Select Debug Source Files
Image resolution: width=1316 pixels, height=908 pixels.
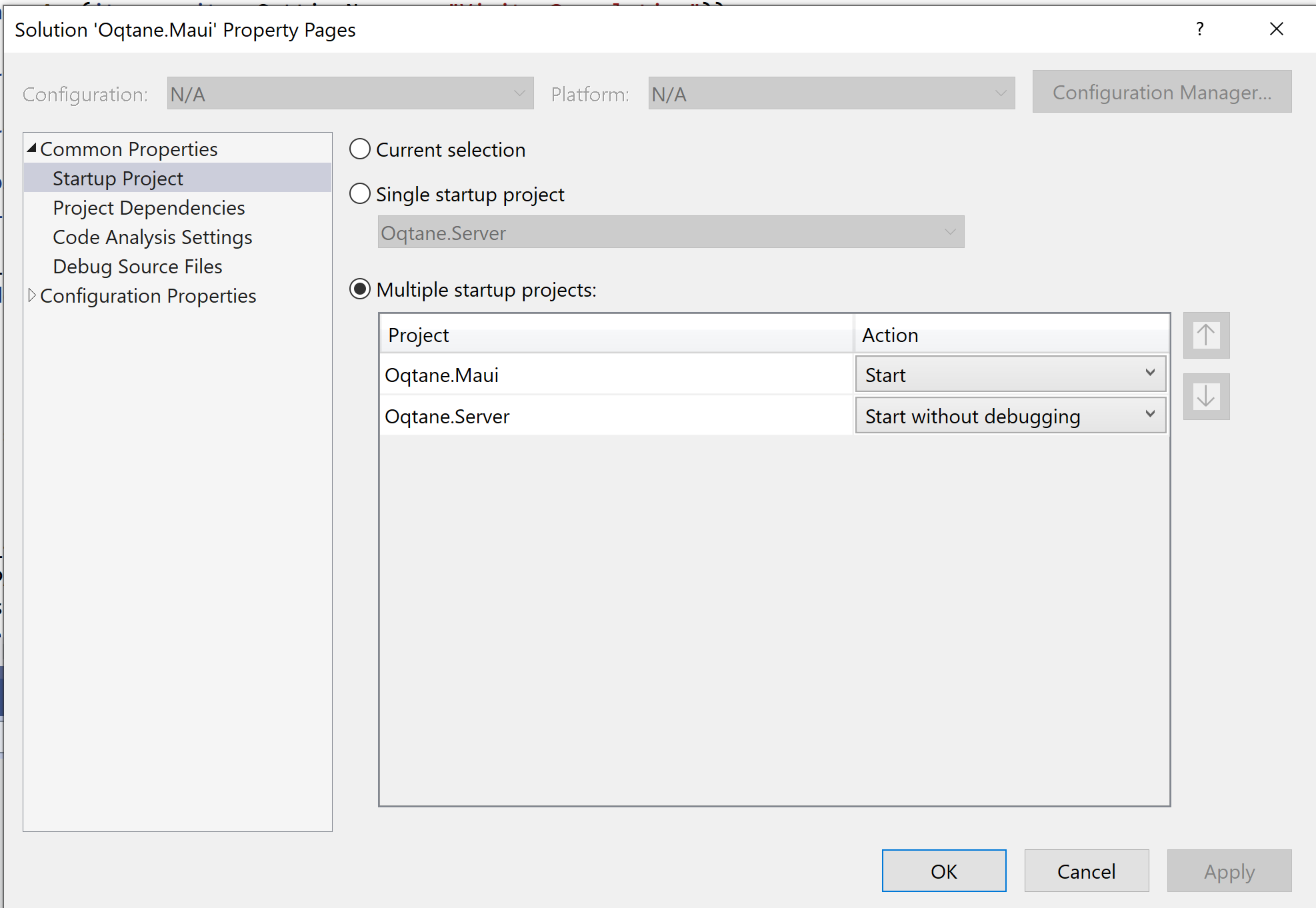click(137, 266)
